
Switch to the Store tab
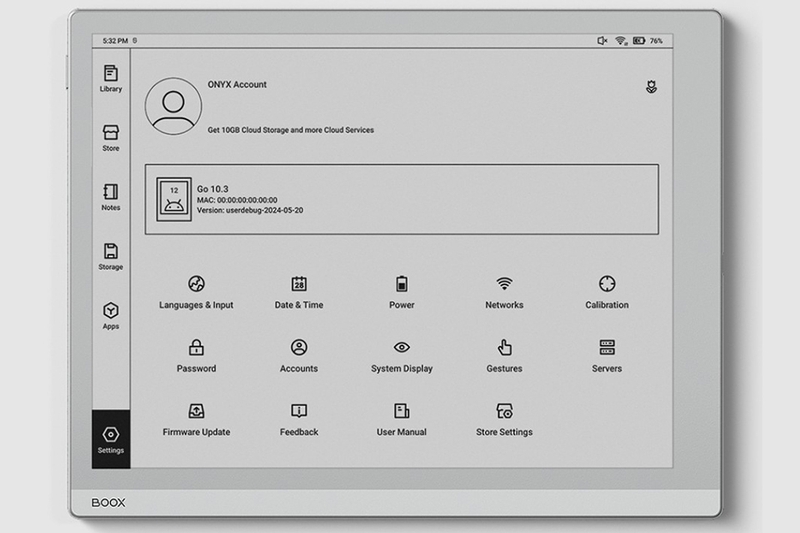(x=111, y=138)
